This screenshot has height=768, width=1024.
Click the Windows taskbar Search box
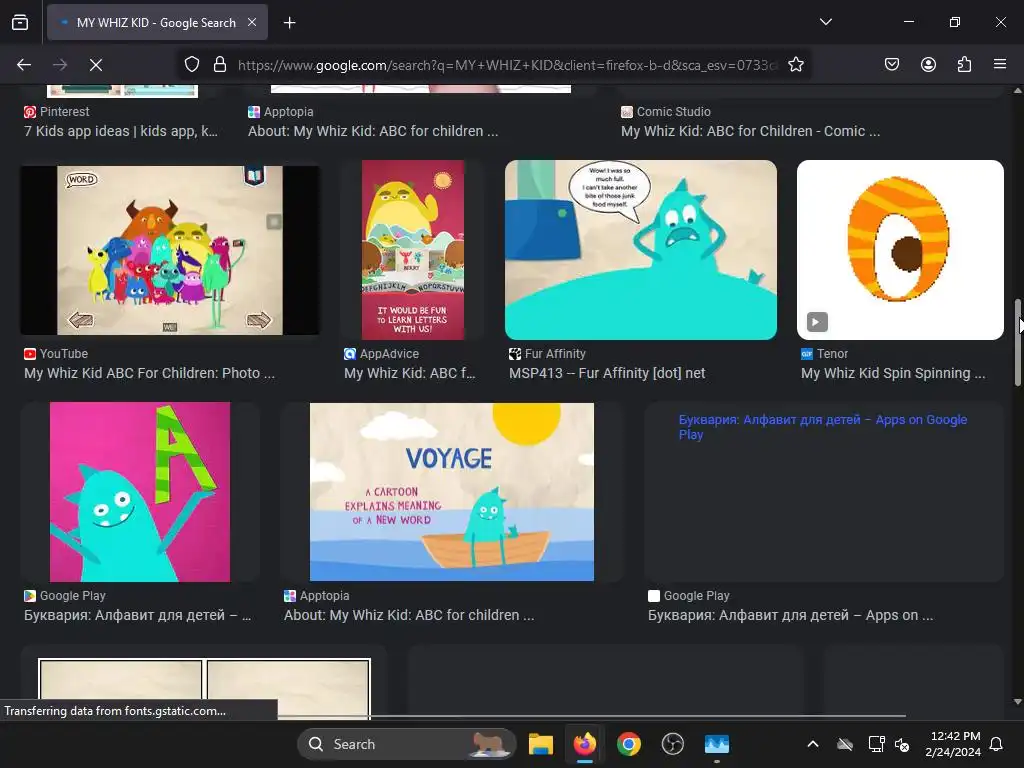click(x=406, y=744)
